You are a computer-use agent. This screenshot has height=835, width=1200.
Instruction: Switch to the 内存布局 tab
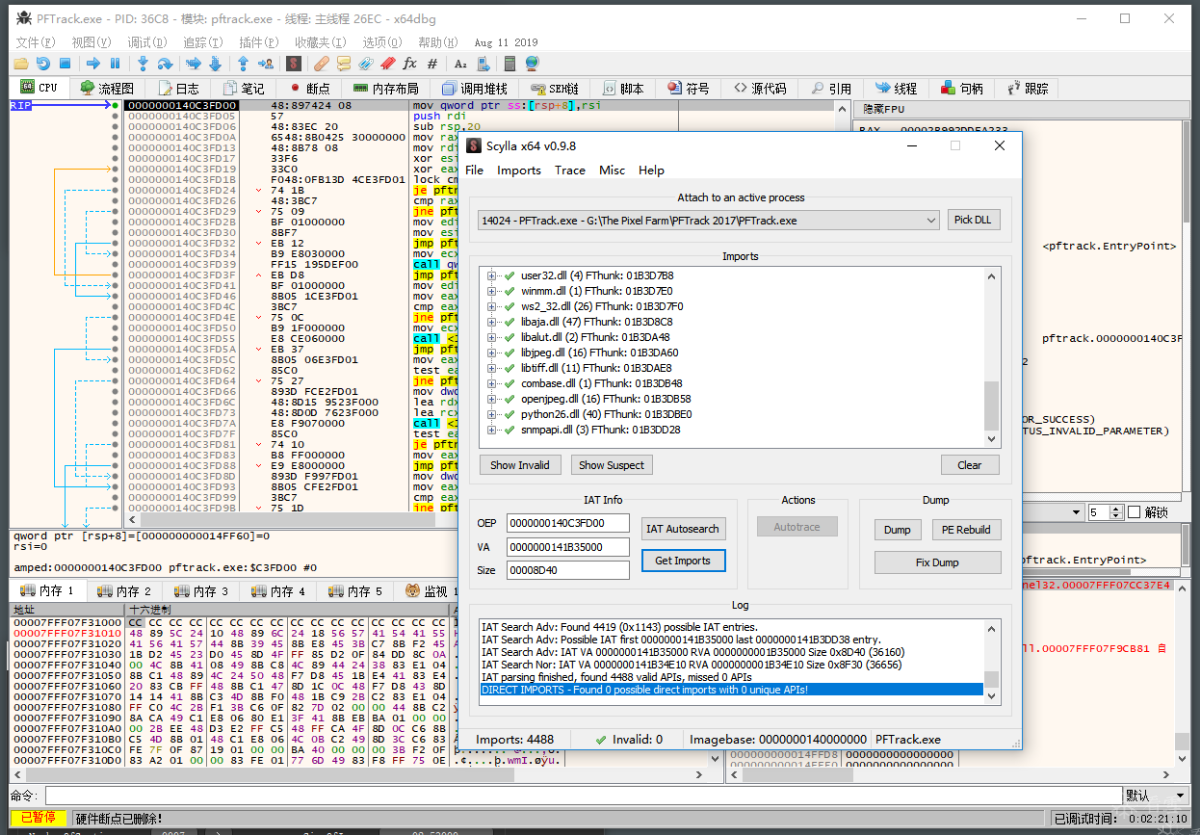click(x=384, y=88)
